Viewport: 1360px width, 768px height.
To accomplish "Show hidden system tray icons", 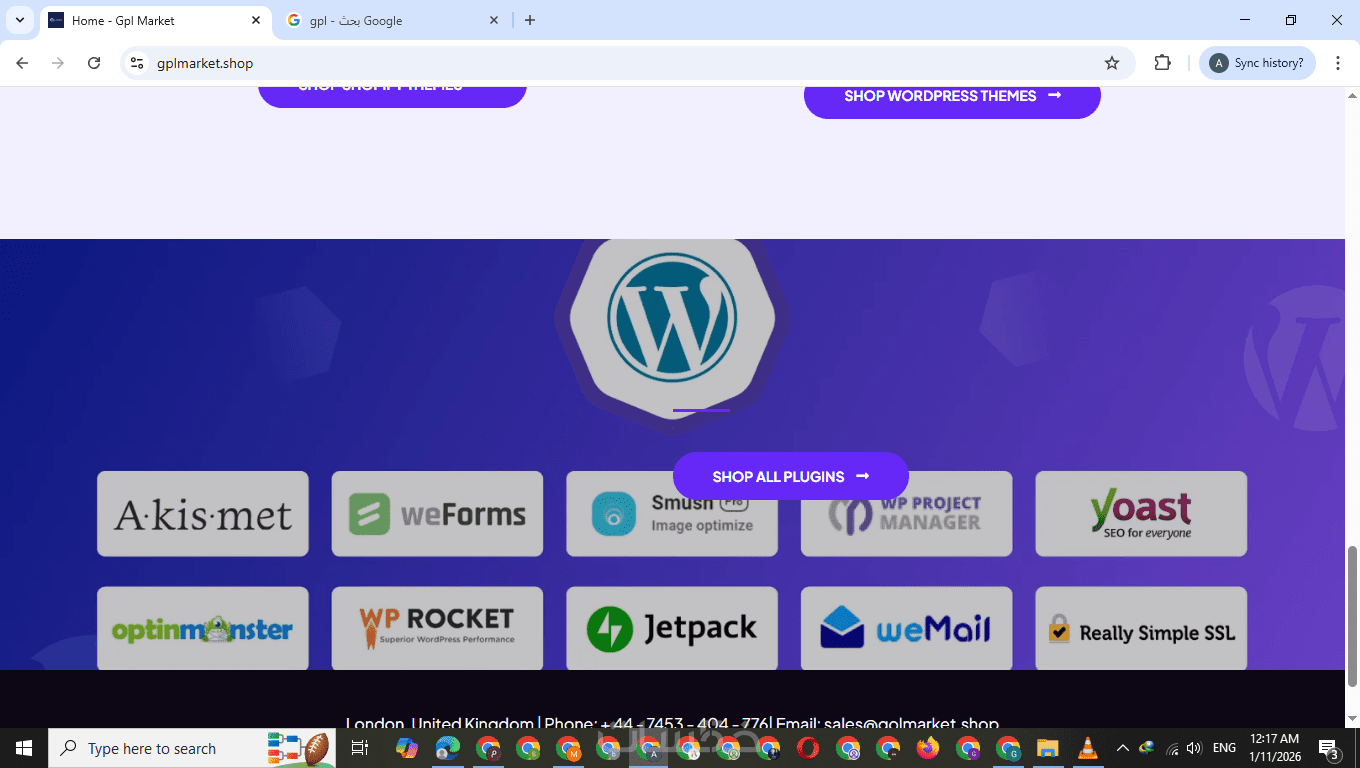I will (x=1122, y=748).
